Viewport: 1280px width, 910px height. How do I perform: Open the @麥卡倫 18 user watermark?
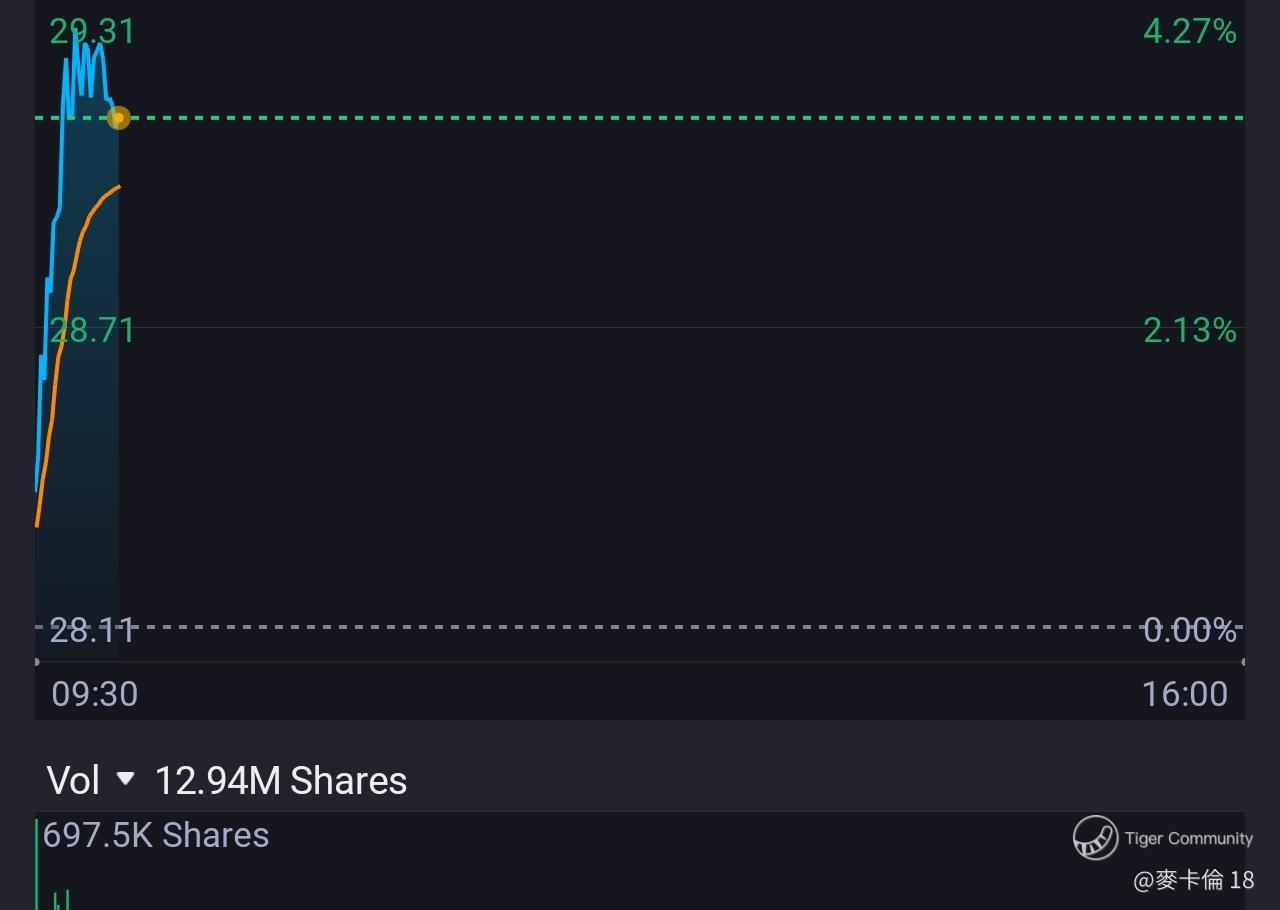tap(1194, 880)
